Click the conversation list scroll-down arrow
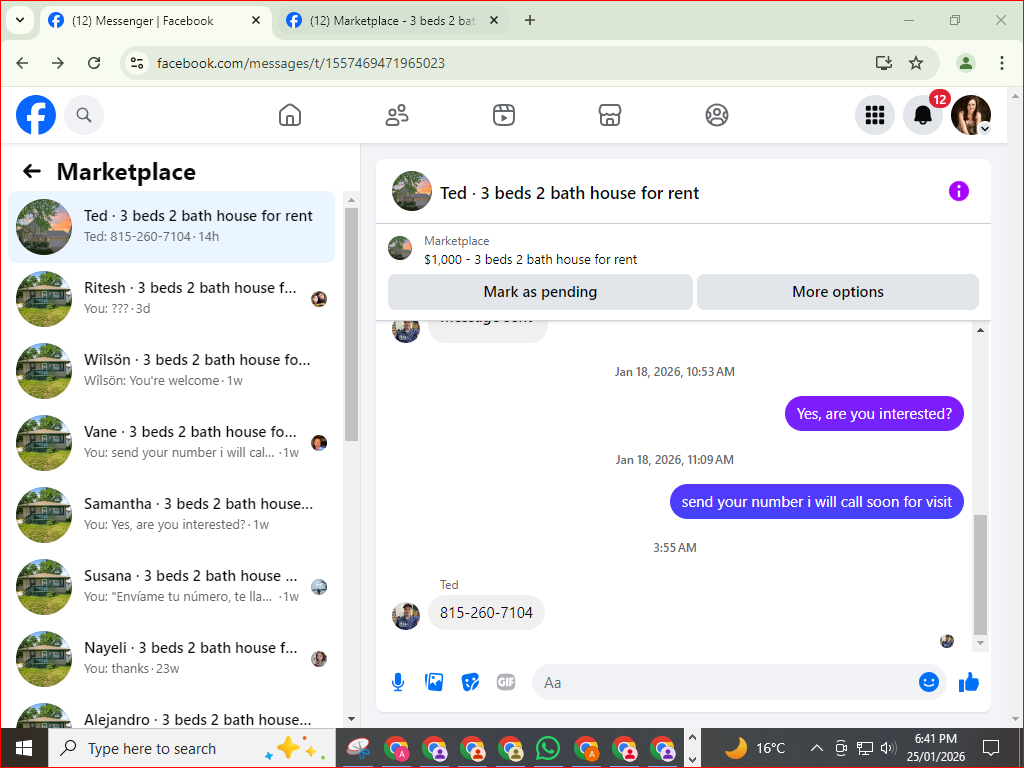The image size is (1024, 768). click(351, 719)
